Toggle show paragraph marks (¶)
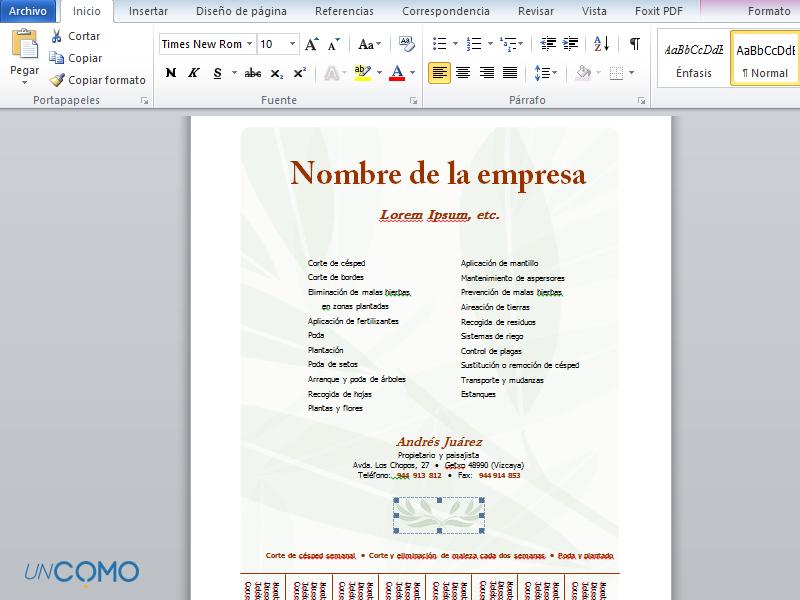 pos(634,44)
